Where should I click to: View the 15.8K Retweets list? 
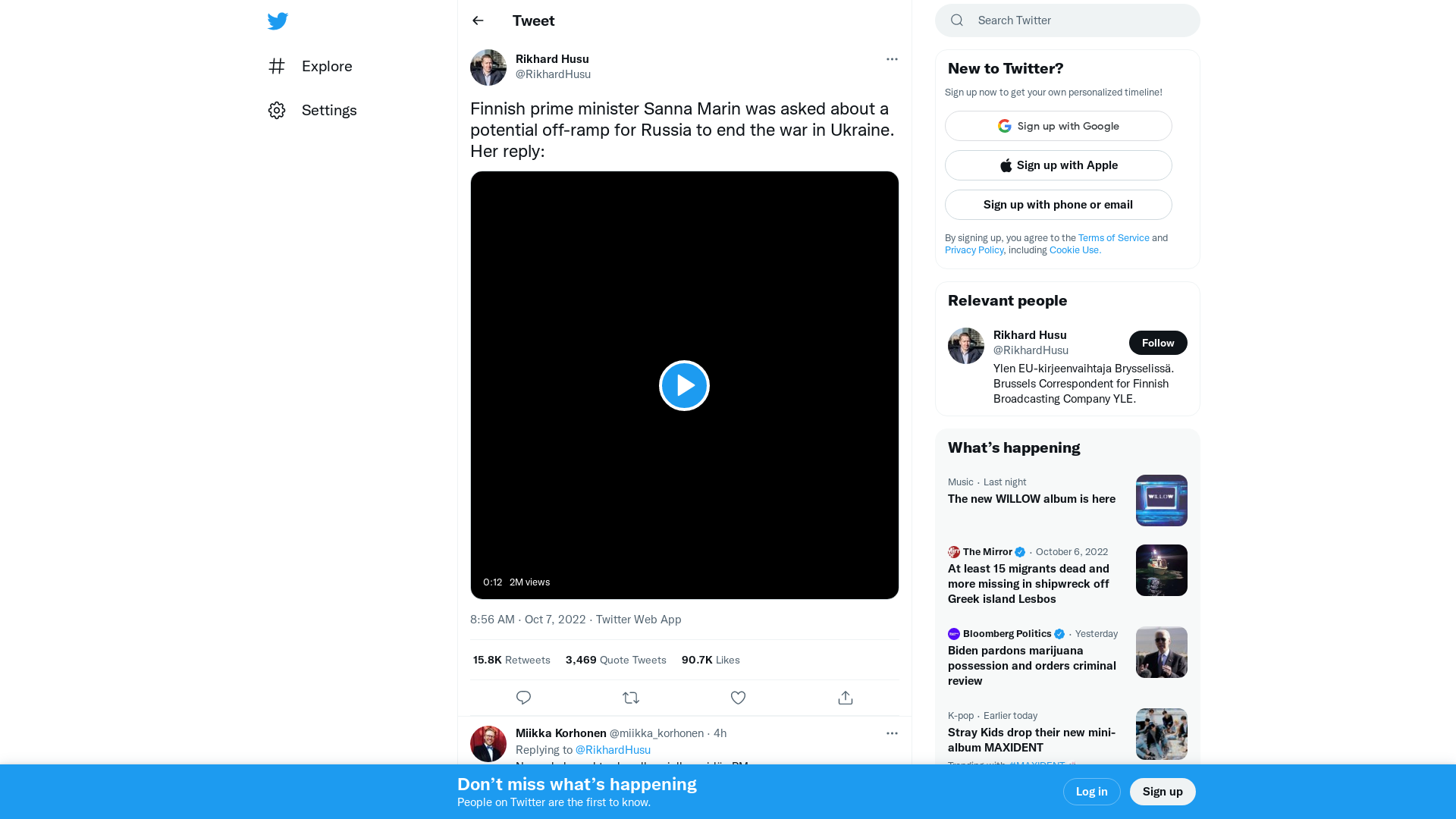[511, 660]
